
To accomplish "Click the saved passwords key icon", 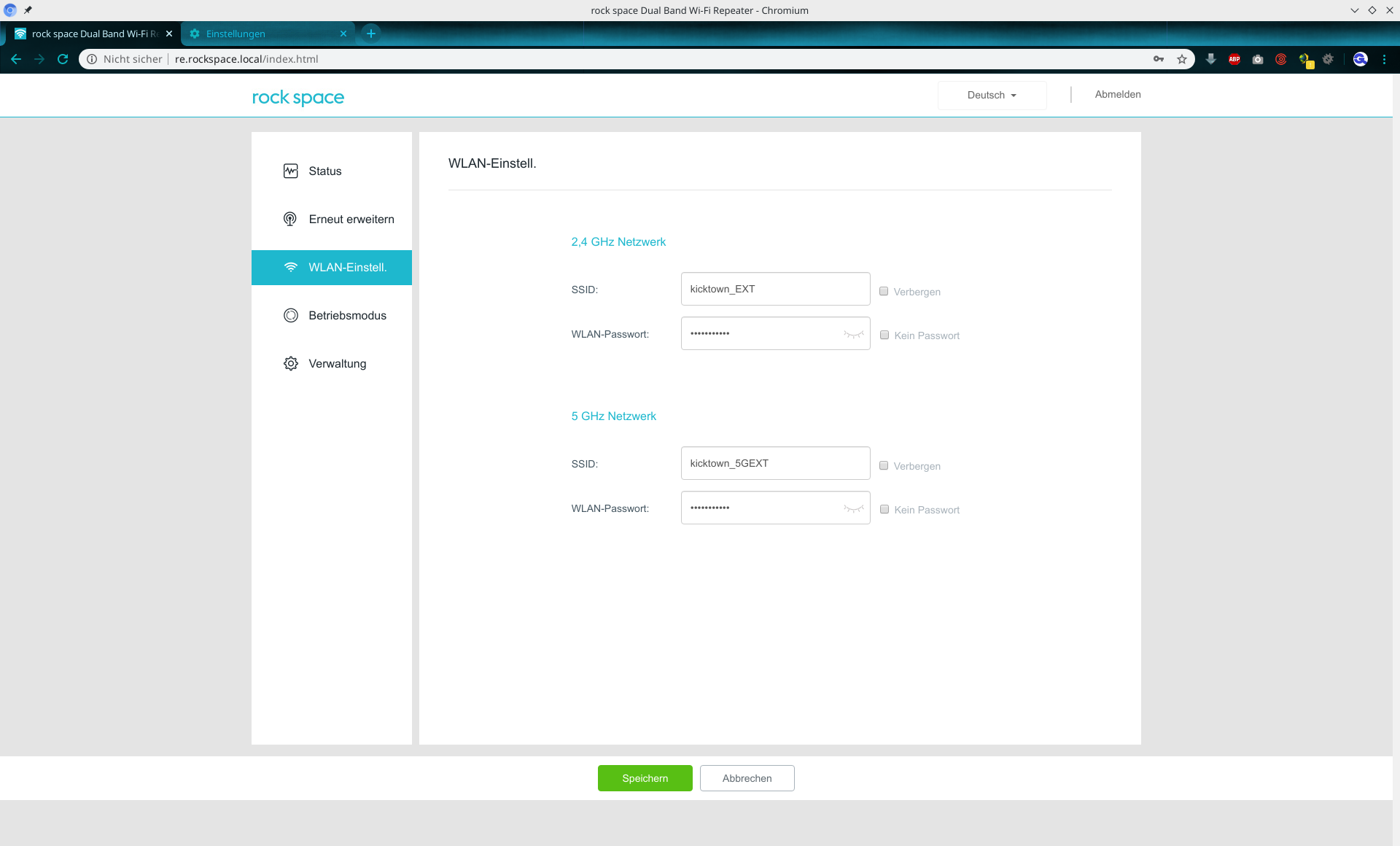I will coord(1159,59).
